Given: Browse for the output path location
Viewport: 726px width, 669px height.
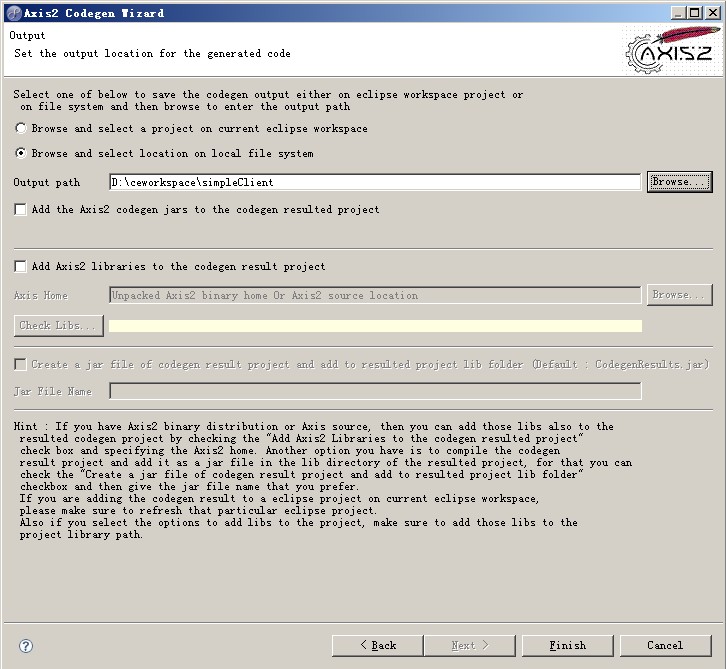Looking at the screenshot, I should point(679,181).
